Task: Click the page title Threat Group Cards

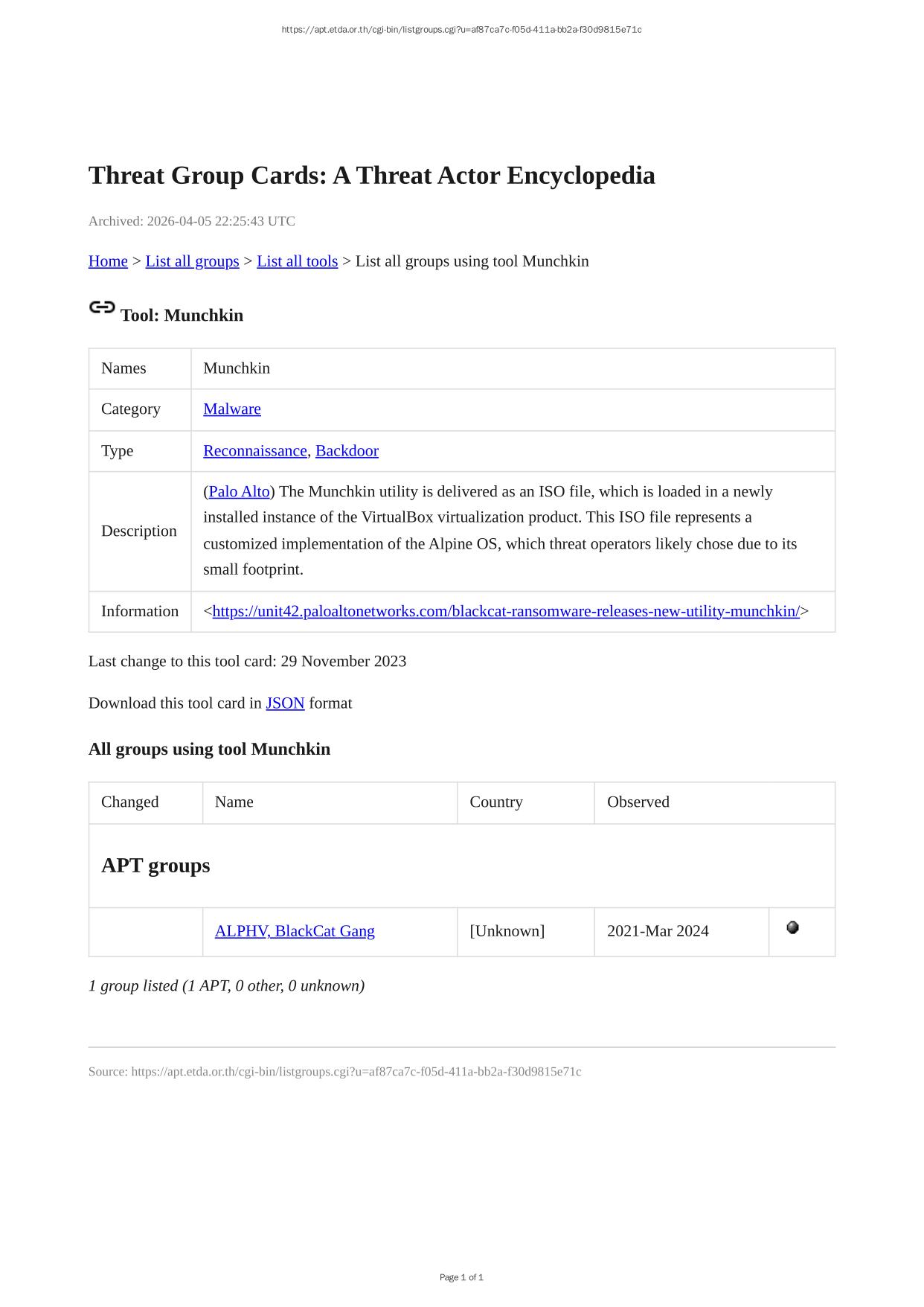Action: pos(371,176)
